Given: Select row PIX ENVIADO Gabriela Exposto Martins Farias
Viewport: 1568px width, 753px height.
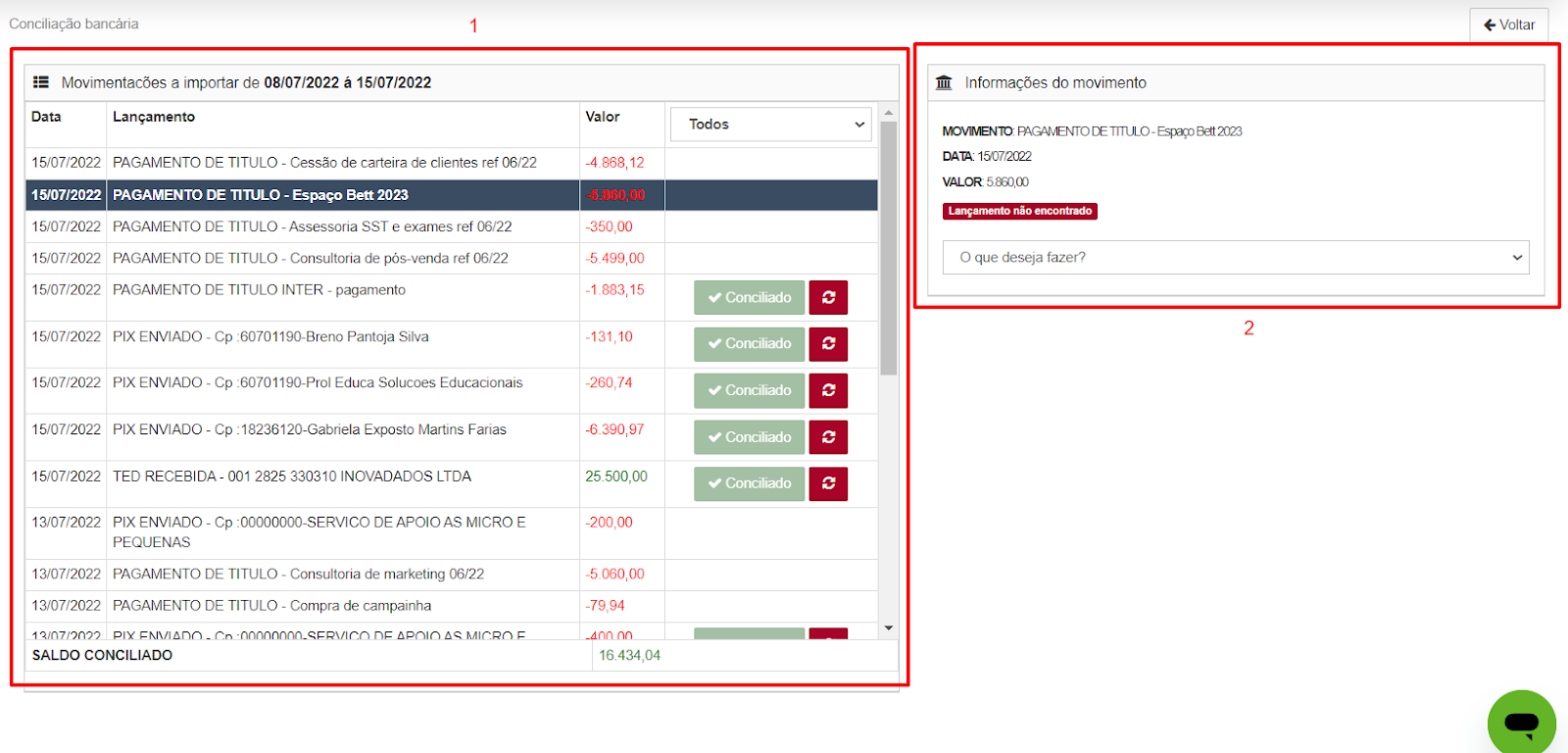Looking at the screenshot, I should [452, 437].
